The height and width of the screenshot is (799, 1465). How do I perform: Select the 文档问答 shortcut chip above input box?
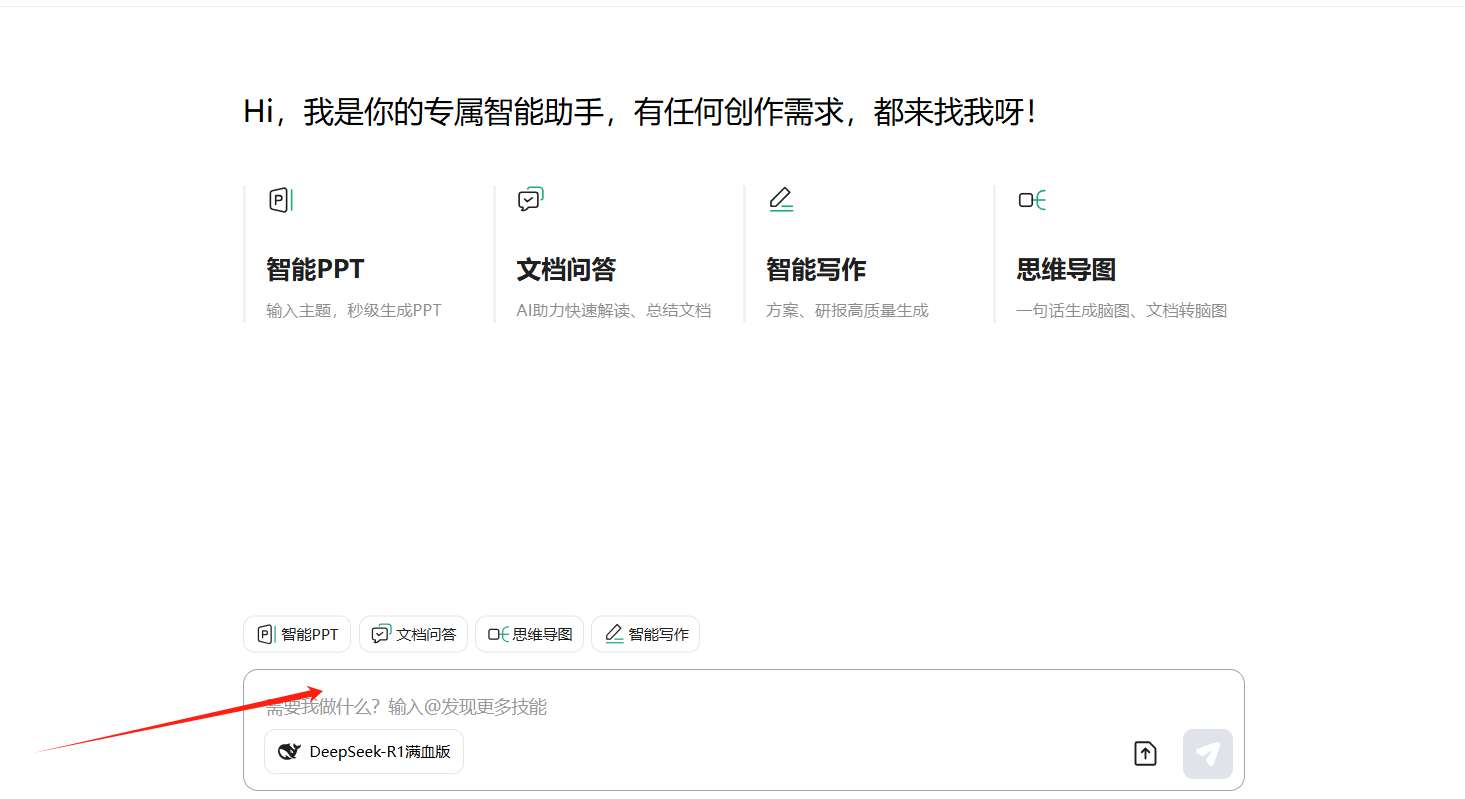413,634
